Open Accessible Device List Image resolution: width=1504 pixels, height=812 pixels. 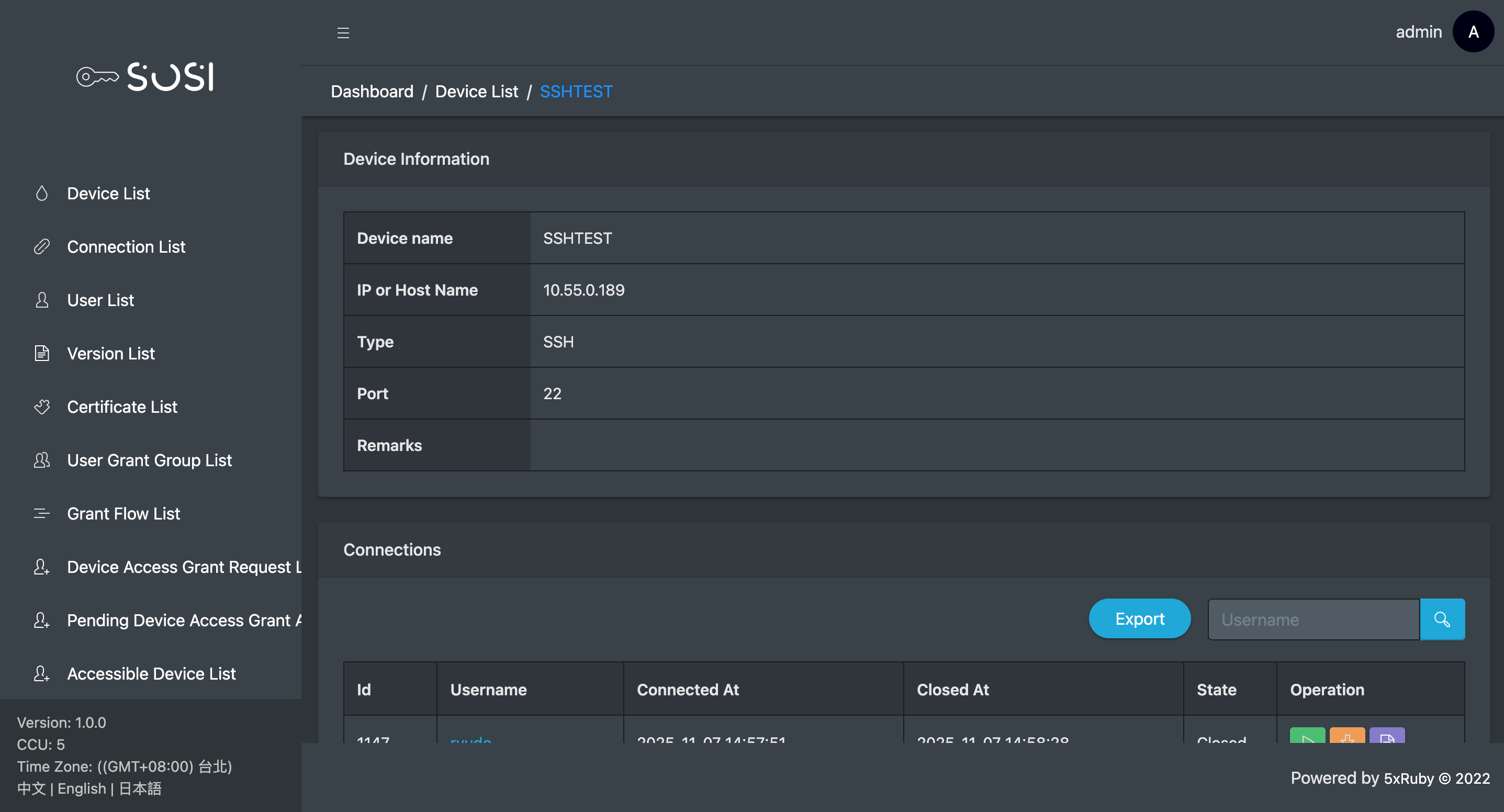coord(151,673)
